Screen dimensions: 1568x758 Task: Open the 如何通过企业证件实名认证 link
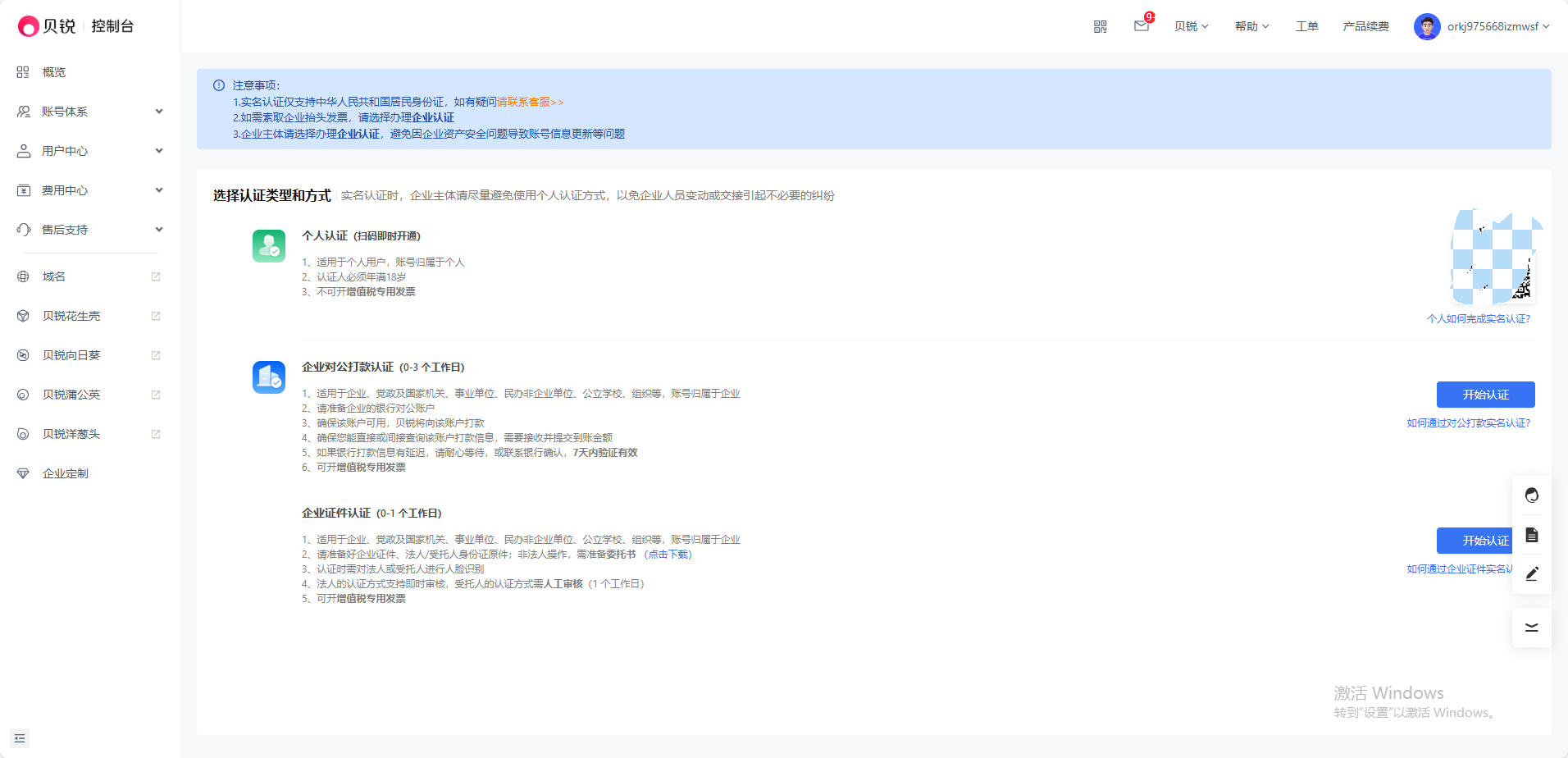click(x=1460, y=569)
